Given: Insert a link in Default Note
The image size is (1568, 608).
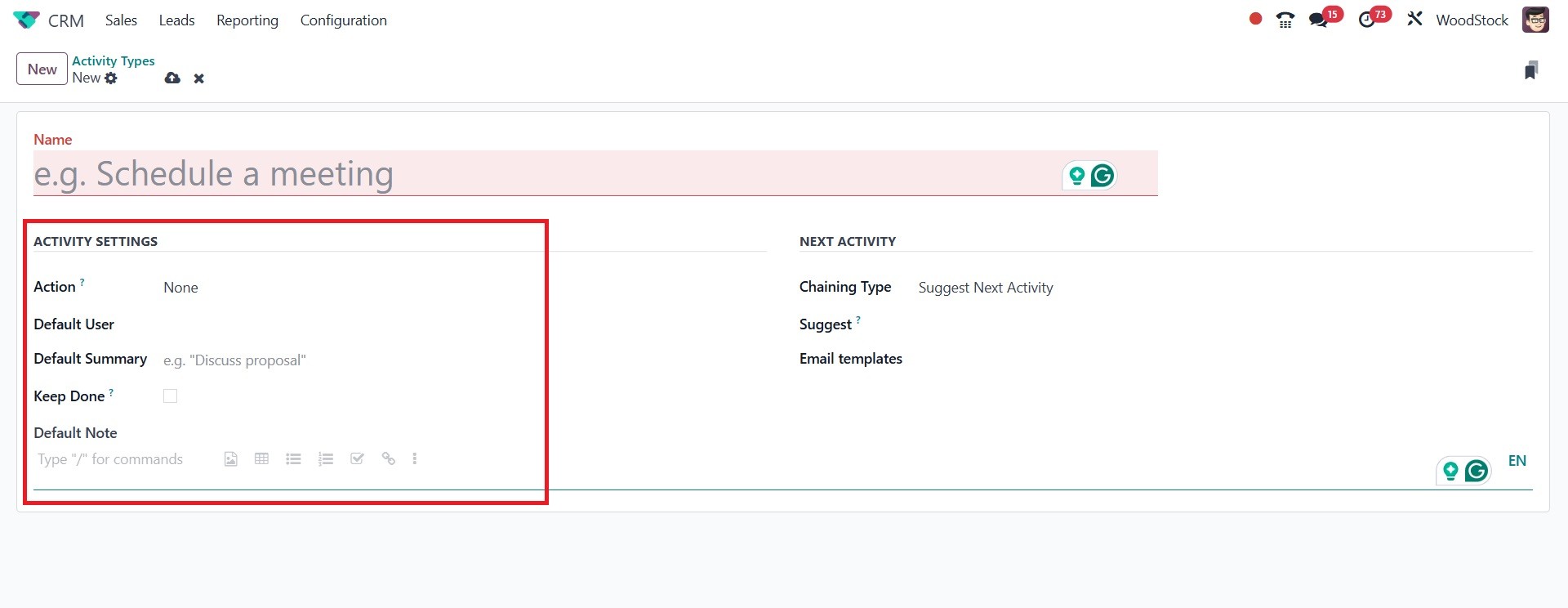Looking at the screenshot, I should [389, 459].
